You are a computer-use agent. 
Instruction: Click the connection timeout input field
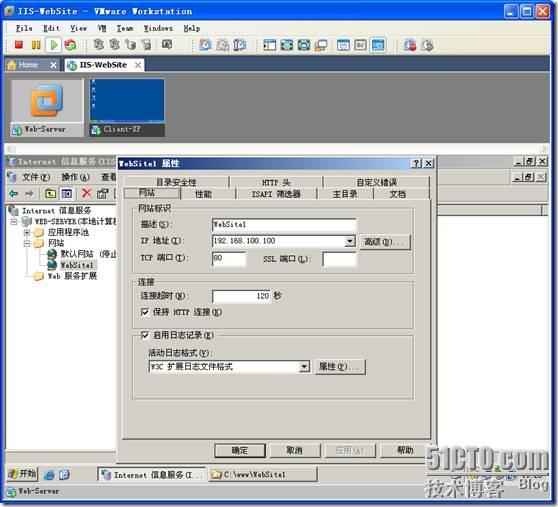[242, 296]
